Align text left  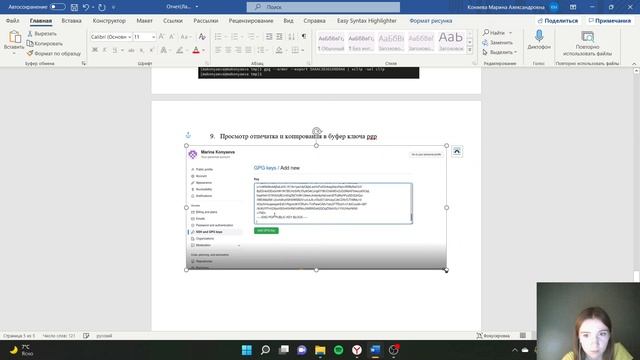tap(218, 50)
